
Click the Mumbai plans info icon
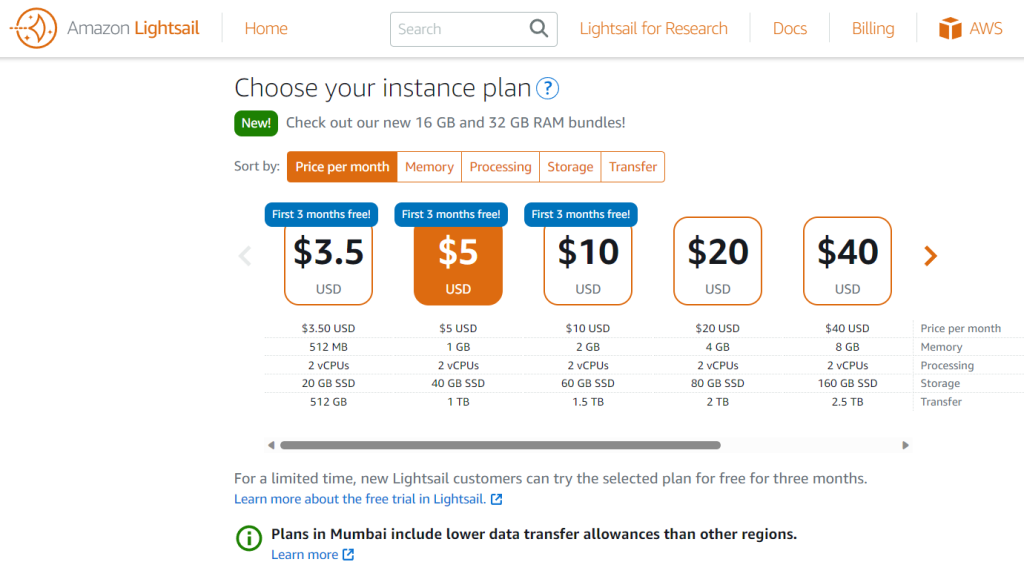coord(248,538)
